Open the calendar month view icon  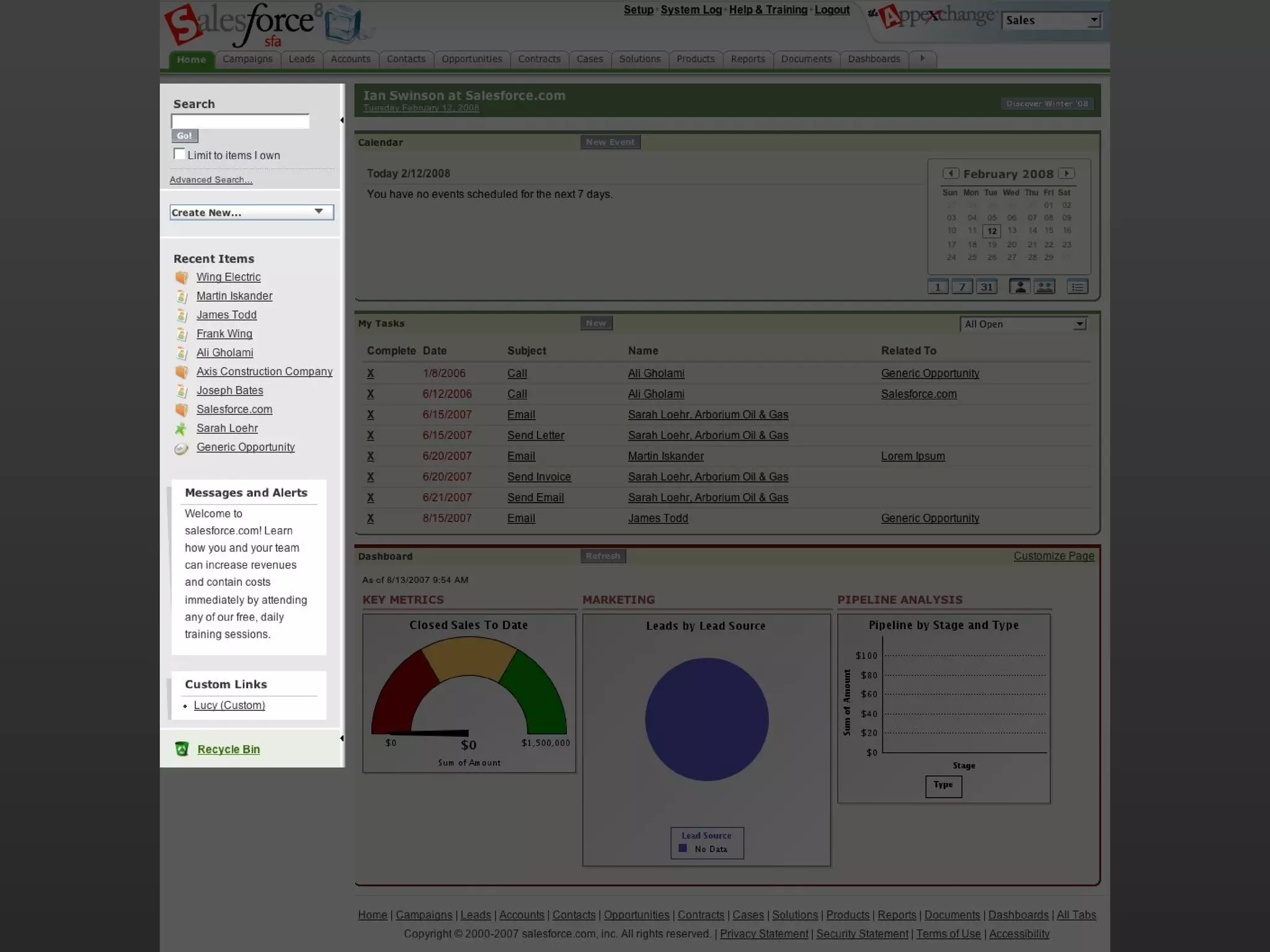[986, 287]
